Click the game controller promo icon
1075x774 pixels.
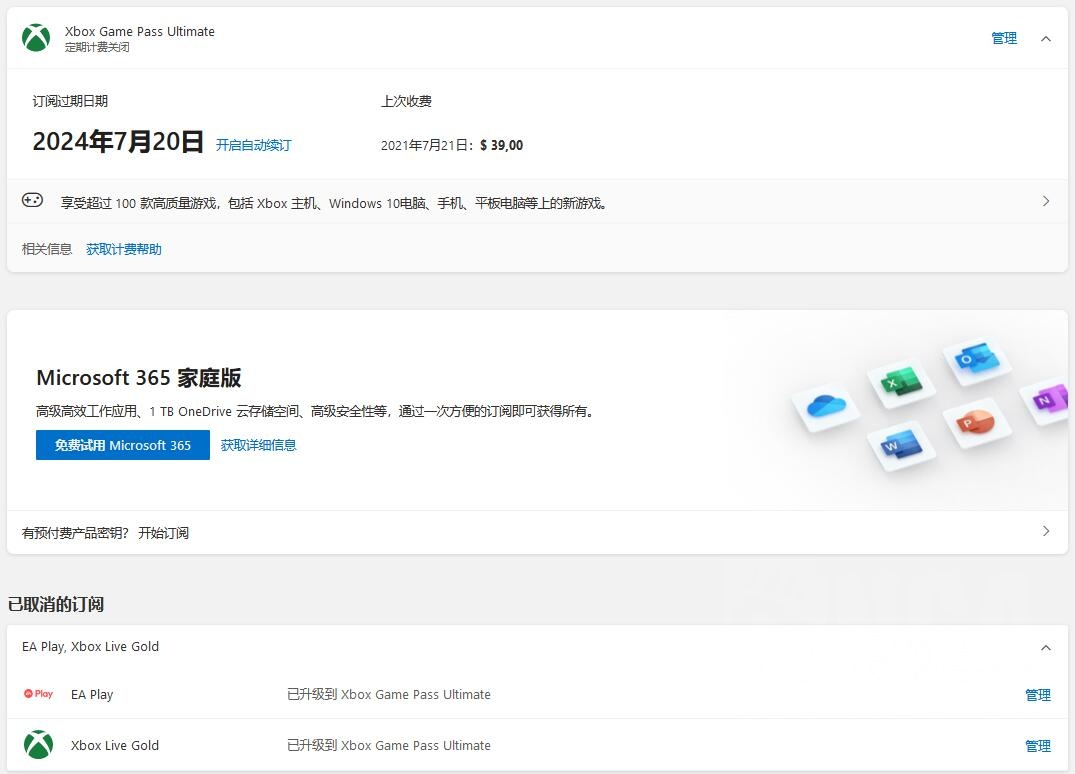tap(33, 200)
